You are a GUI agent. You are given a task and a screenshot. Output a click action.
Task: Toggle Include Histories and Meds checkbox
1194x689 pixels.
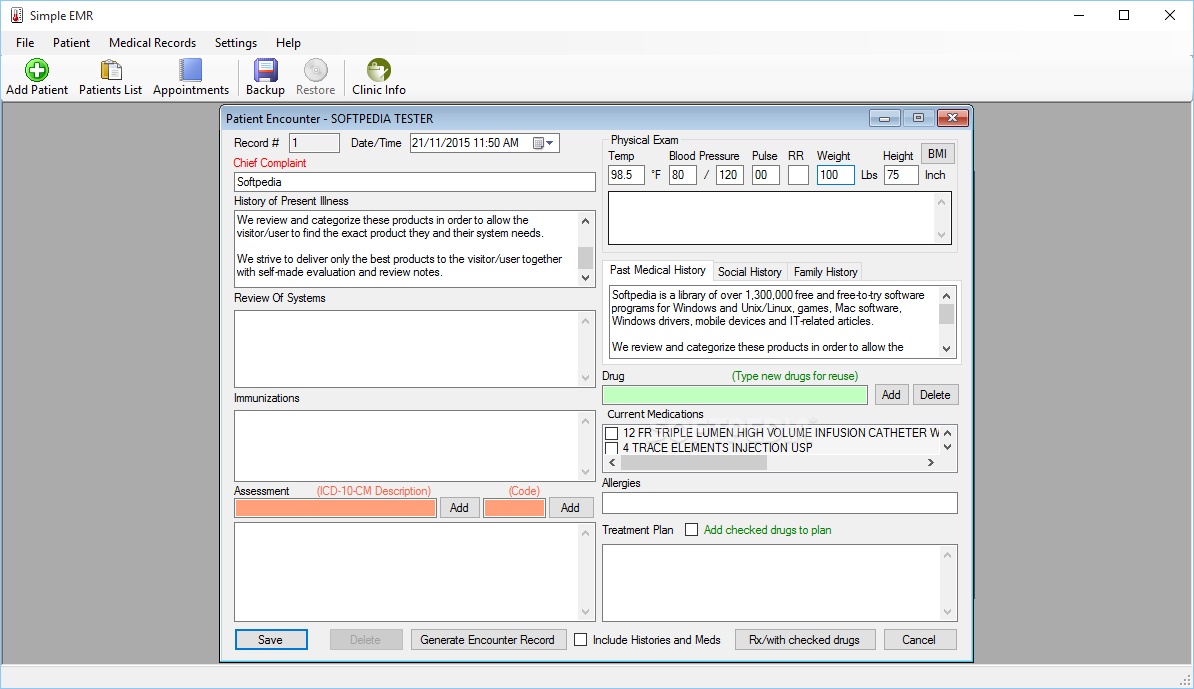[x=581, y=640]
